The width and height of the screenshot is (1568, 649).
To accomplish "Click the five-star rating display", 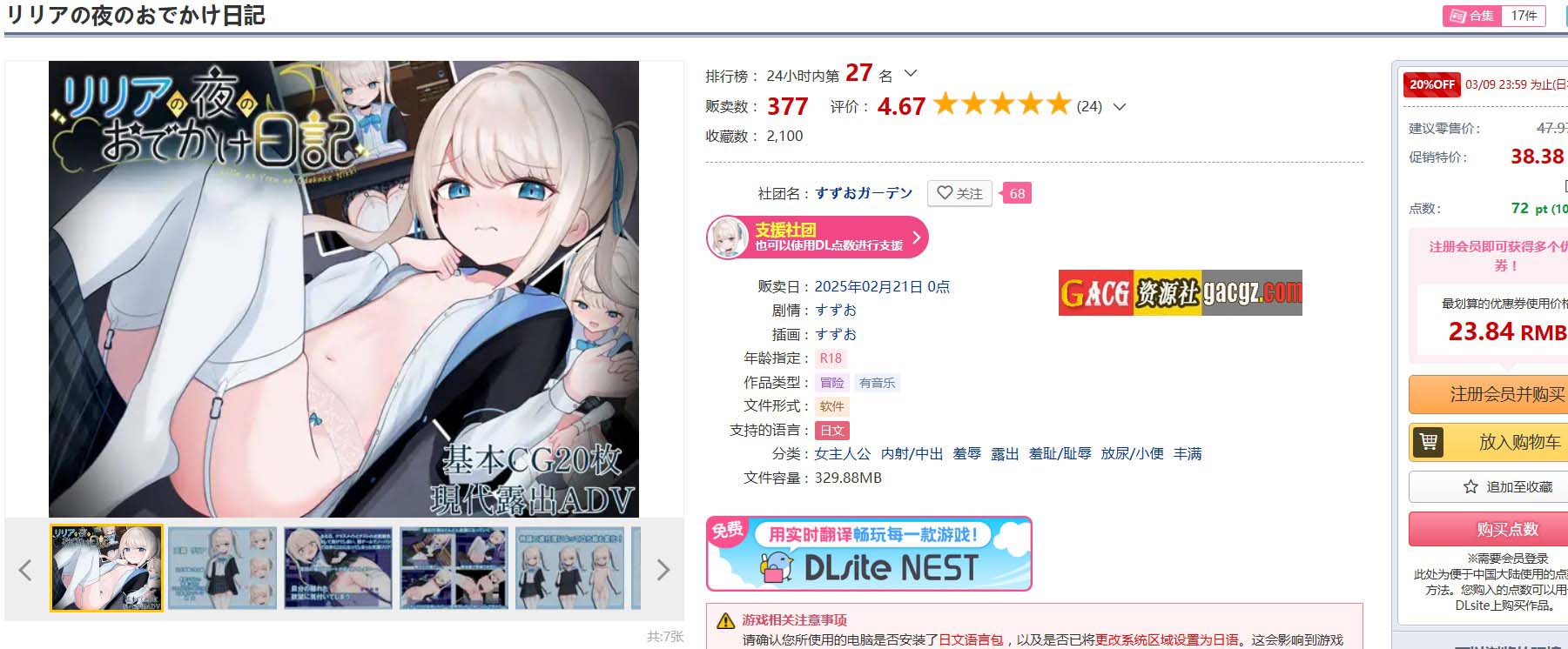I will coord(1002,104).
